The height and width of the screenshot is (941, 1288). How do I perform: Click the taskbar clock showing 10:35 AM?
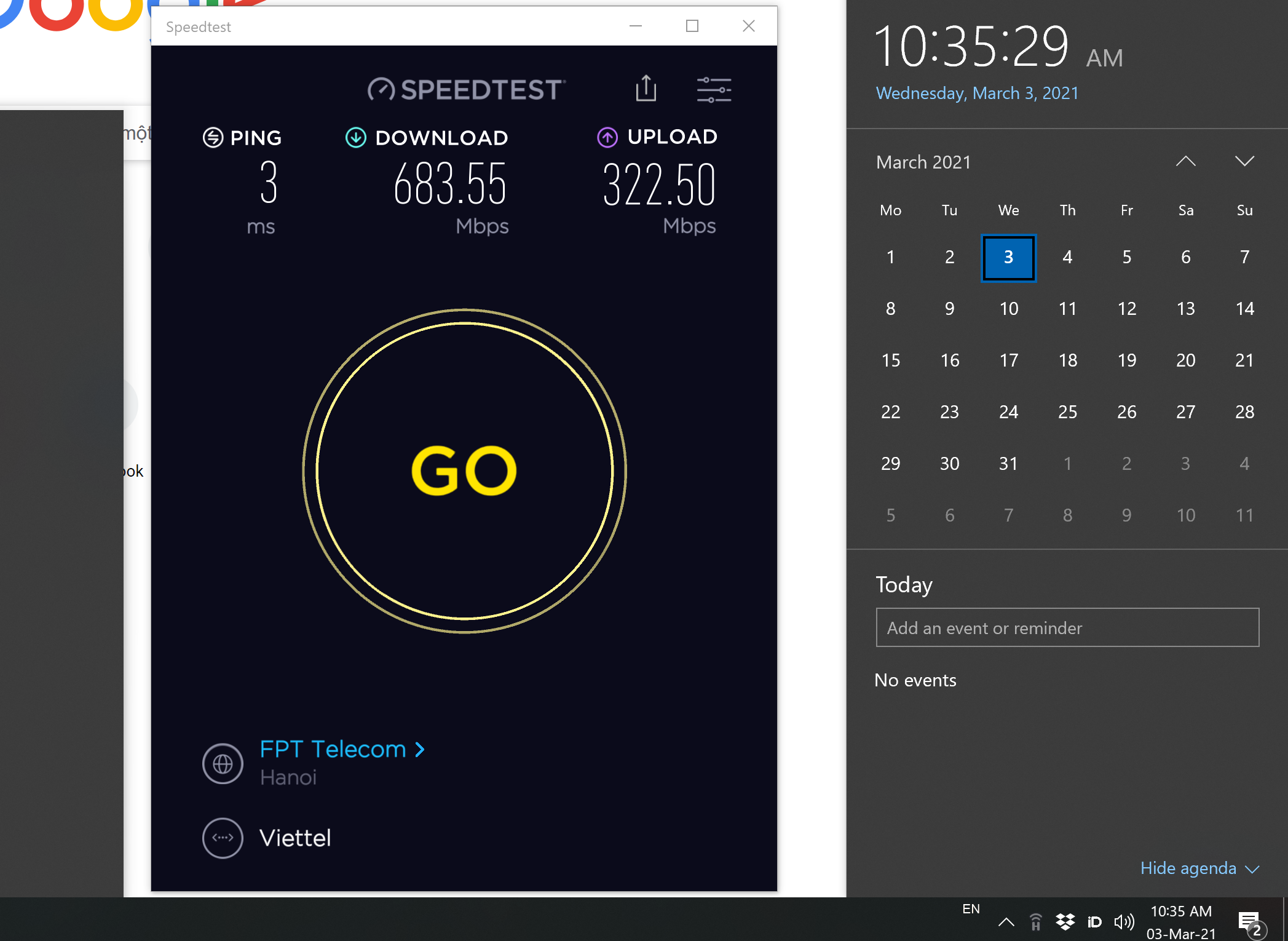[x=1181, y=922]
